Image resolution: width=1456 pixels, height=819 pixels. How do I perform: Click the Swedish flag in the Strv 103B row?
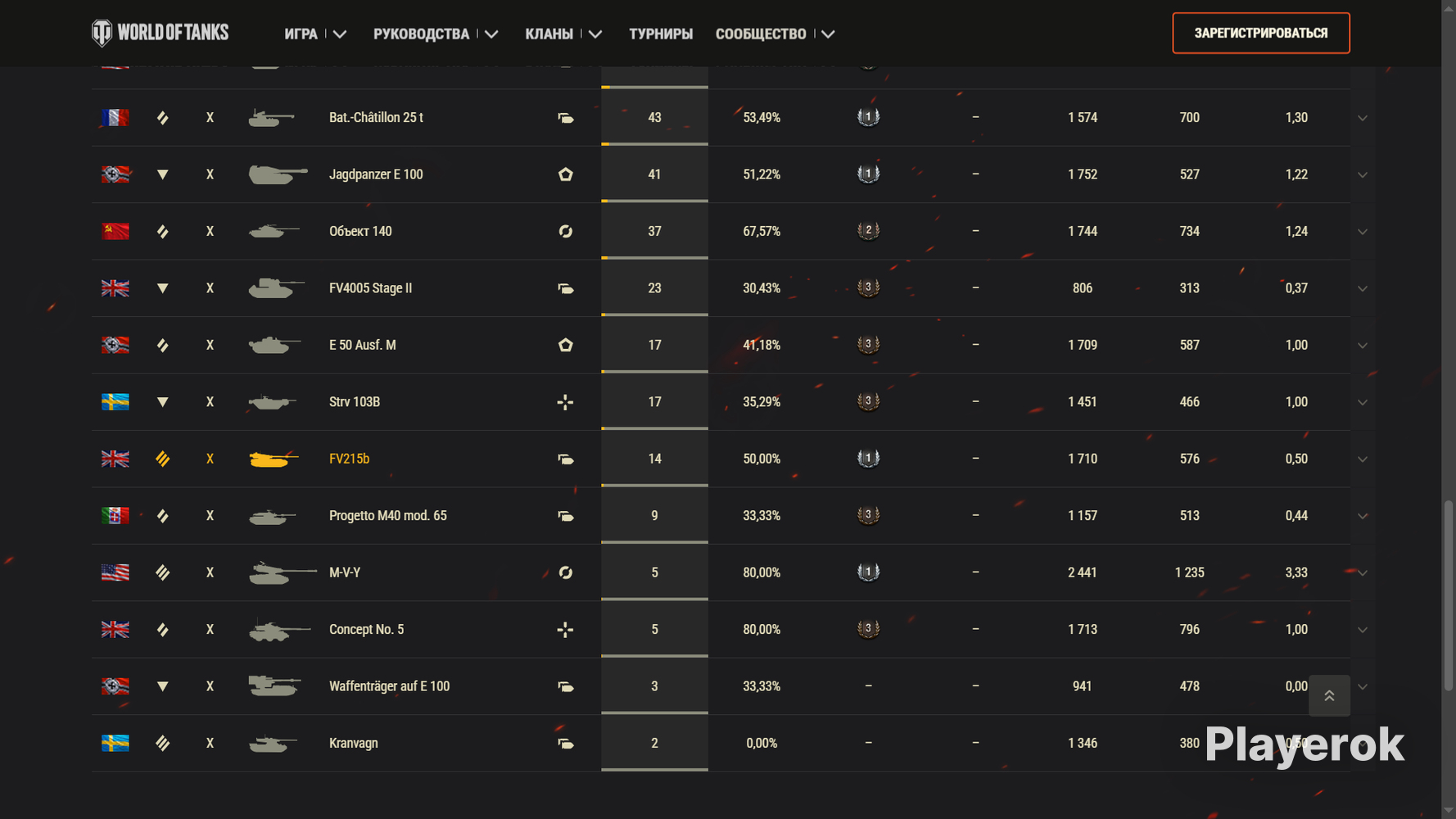[115, 402]
